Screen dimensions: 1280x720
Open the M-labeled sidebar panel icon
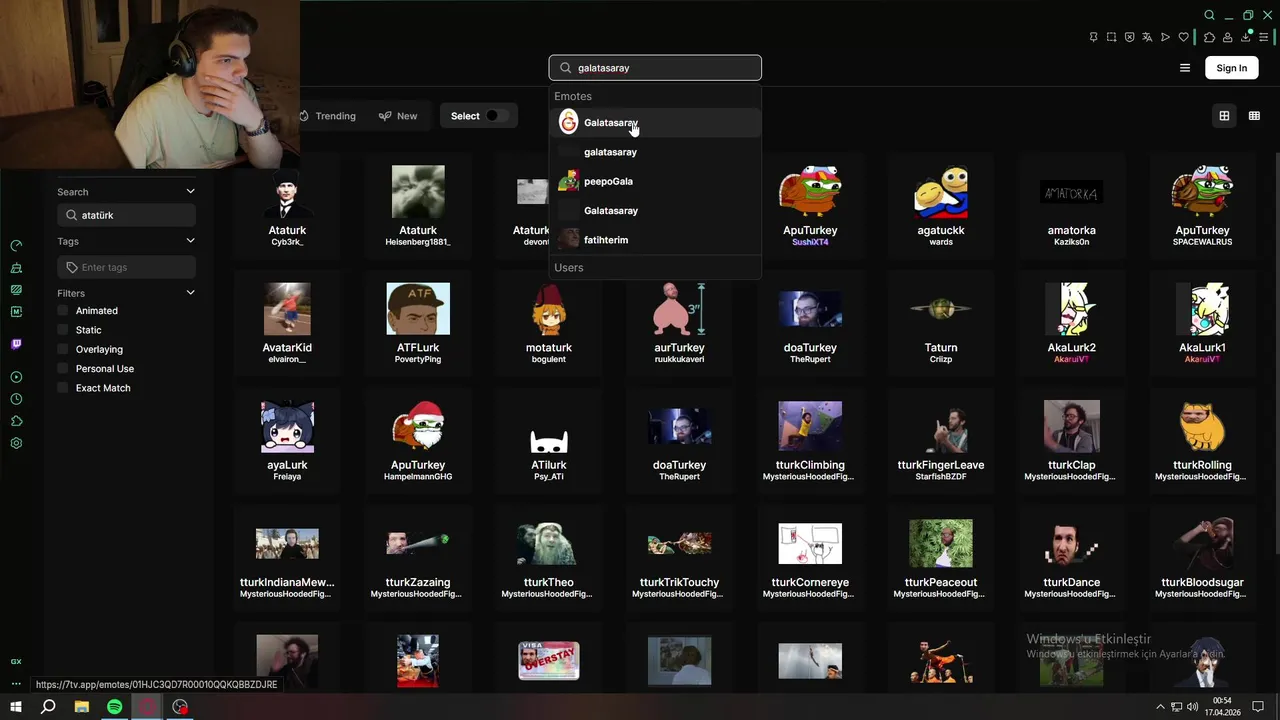coord(16,312)
